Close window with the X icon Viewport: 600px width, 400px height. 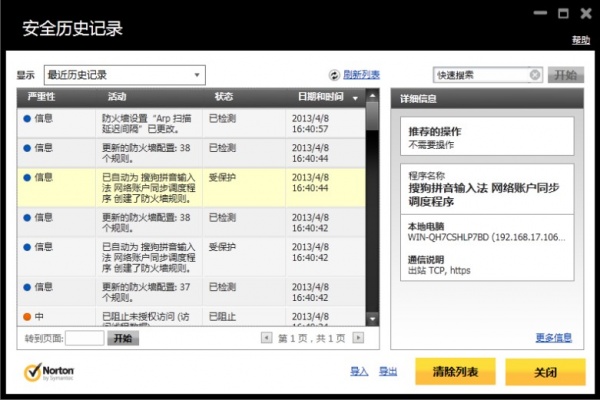[x=586, y=14]
